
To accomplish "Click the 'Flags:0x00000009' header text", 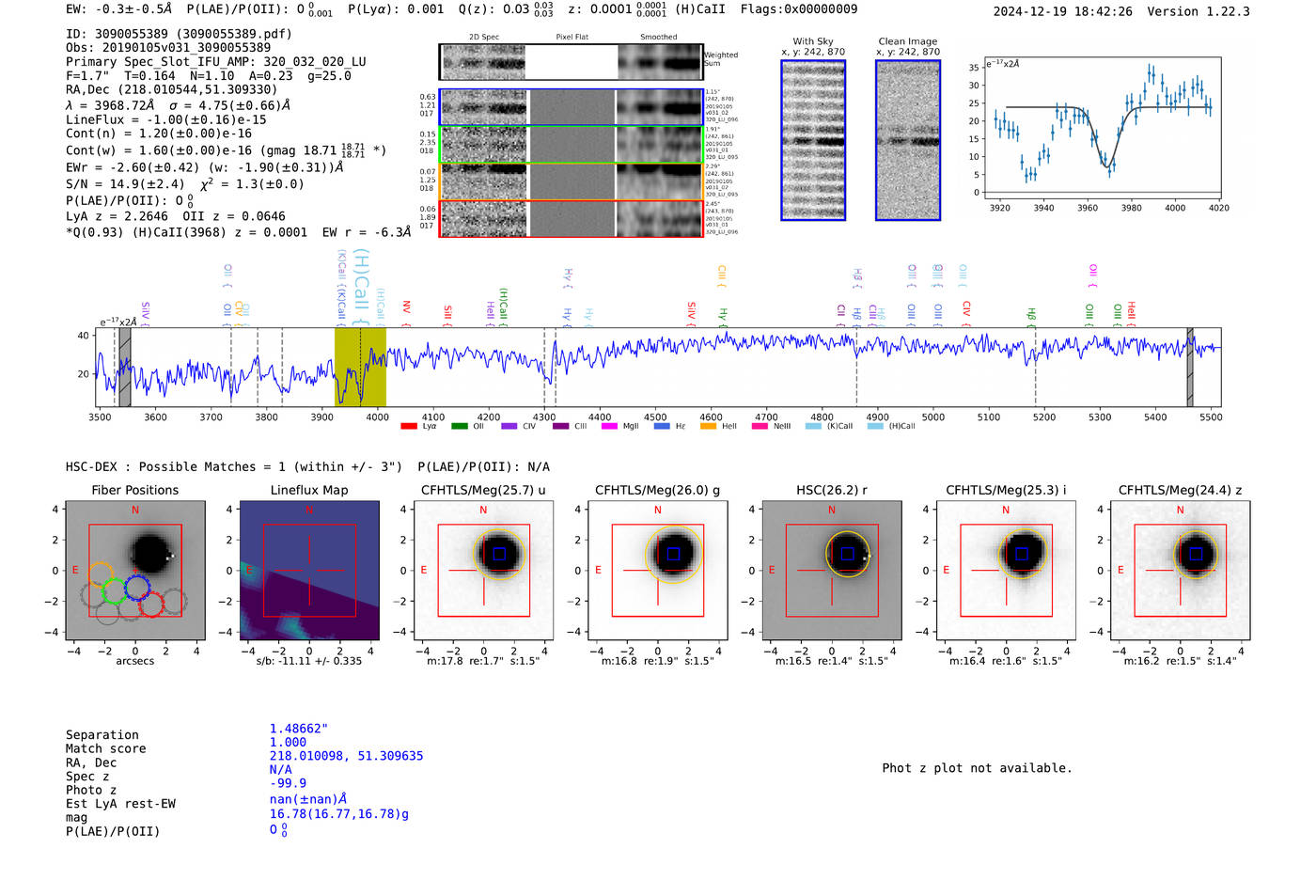I will tap(799, 9).
